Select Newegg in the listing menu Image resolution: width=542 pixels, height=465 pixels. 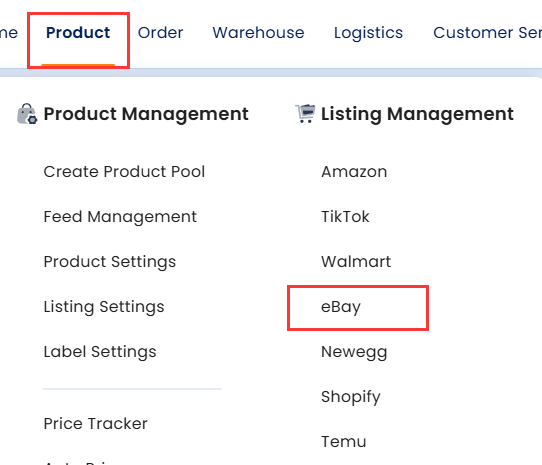coord(354,352)
